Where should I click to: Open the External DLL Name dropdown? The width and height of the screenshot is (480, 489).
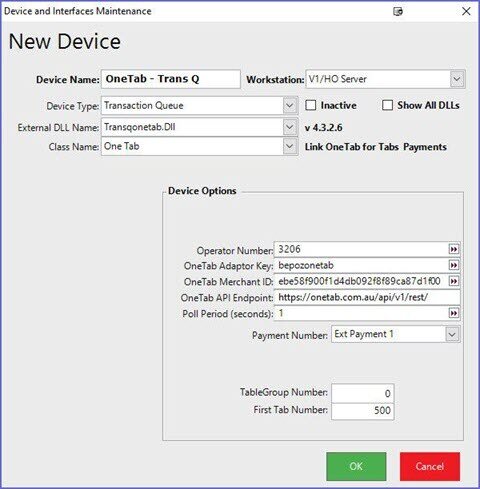[x=290, y=127]
